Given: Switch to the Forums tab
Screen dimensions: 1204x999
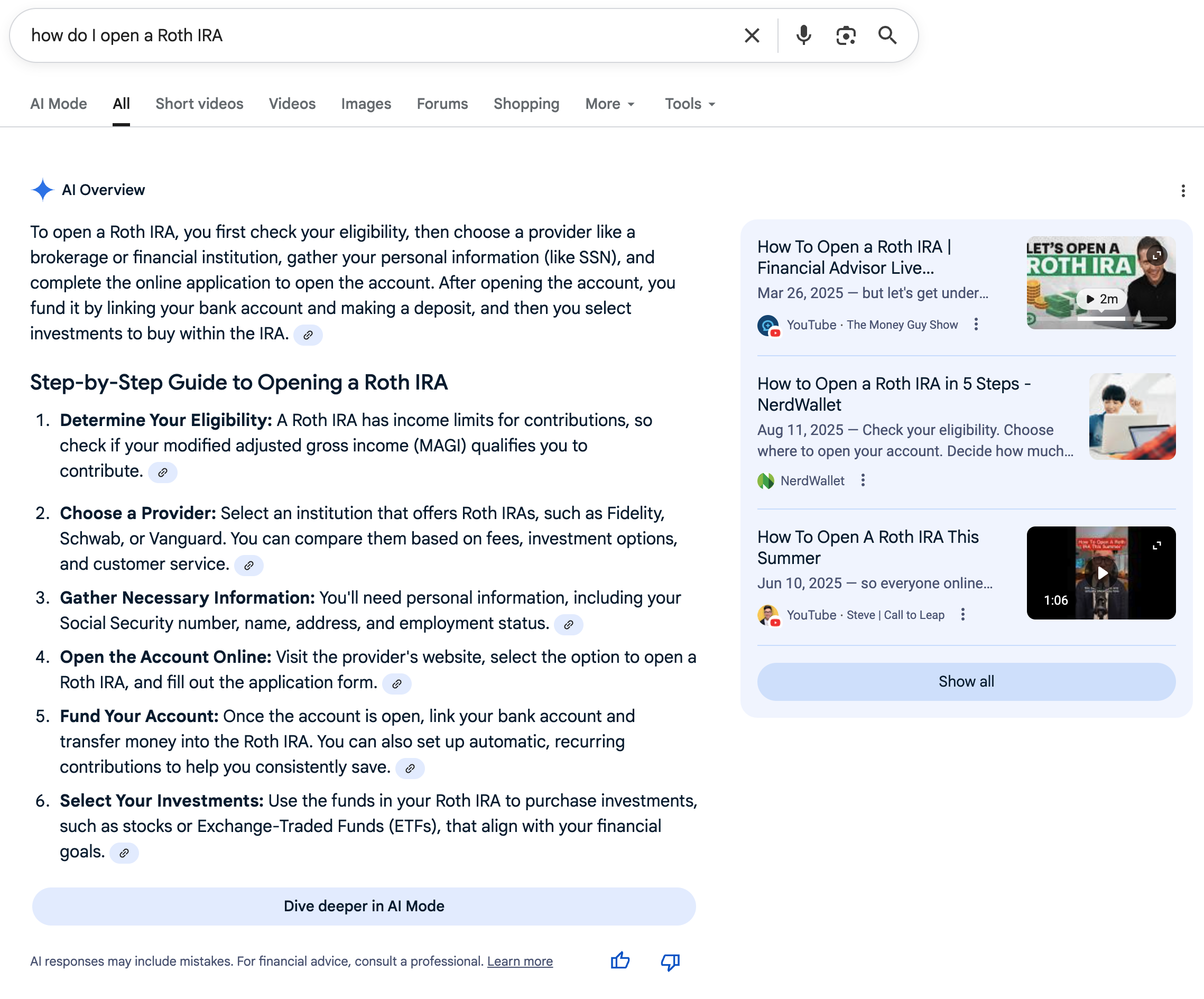Looking at the screenshot, I should pyautogui.click(x=442, y=104).
